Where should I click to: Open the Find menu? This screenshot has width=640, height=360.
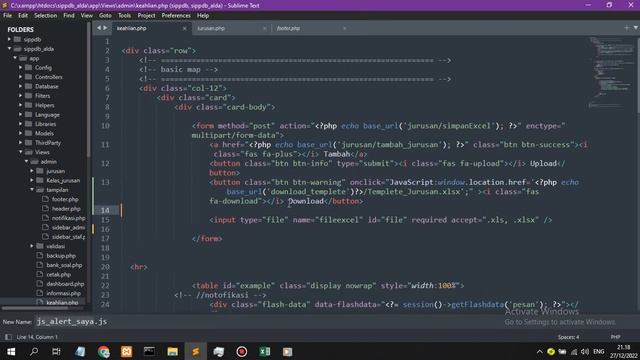point(69,16)
